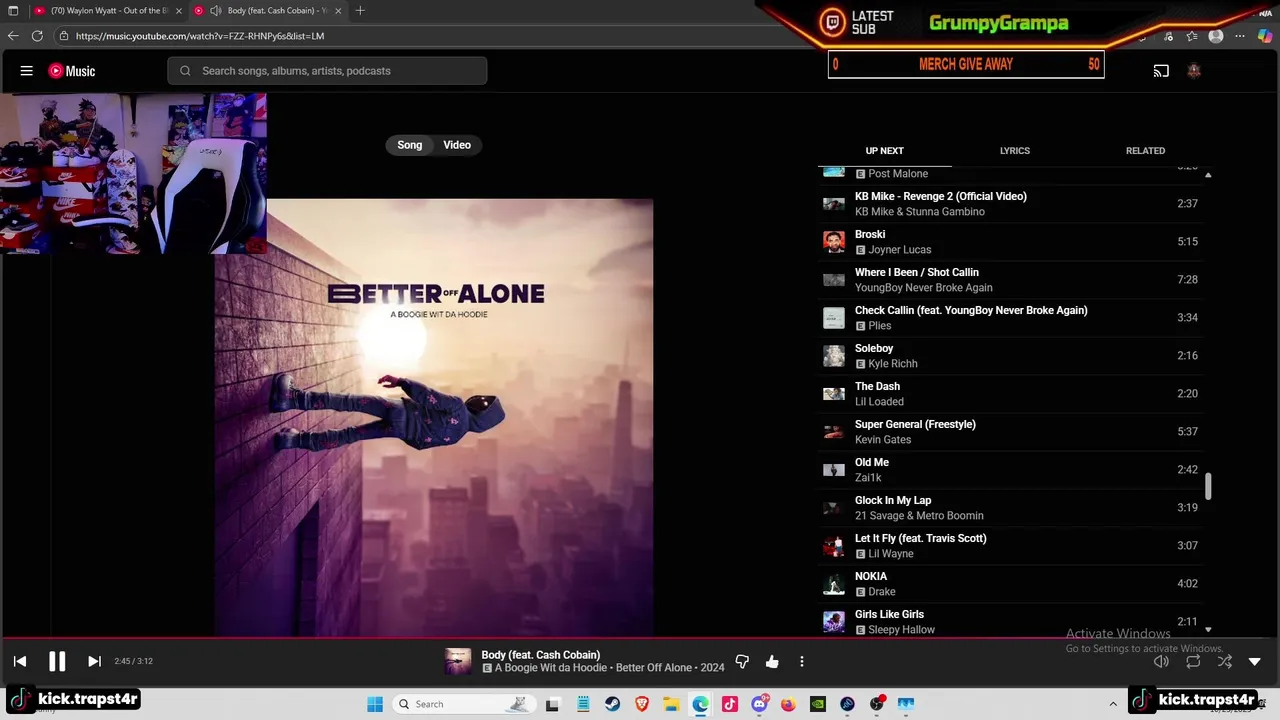Play Old Me by Zai1k
Image resolution: width=1280 pixels, height=720 pixels.
1010,469
